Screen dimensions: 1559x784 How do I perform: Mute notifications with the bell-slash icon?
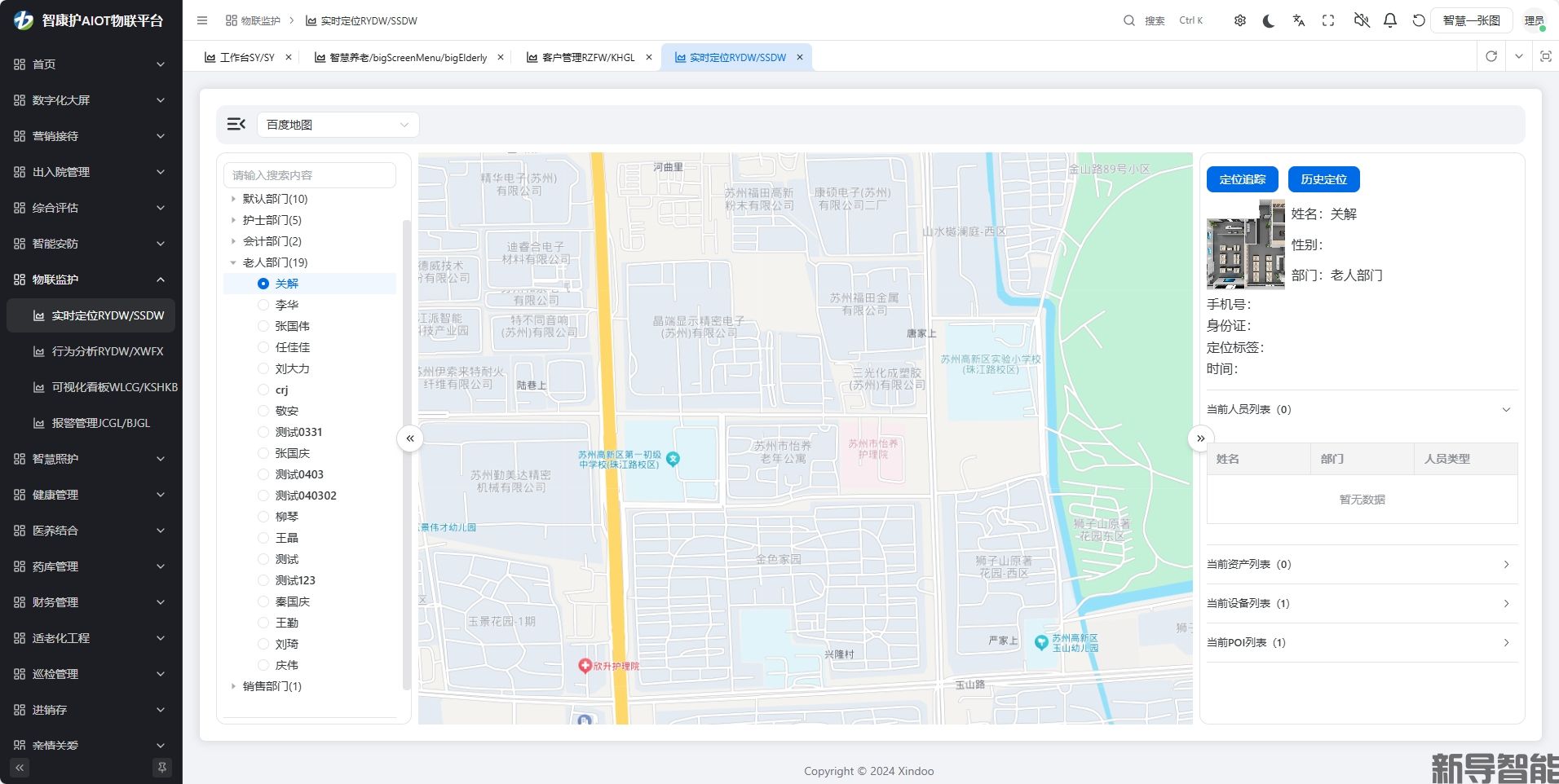pos(1359,20)
